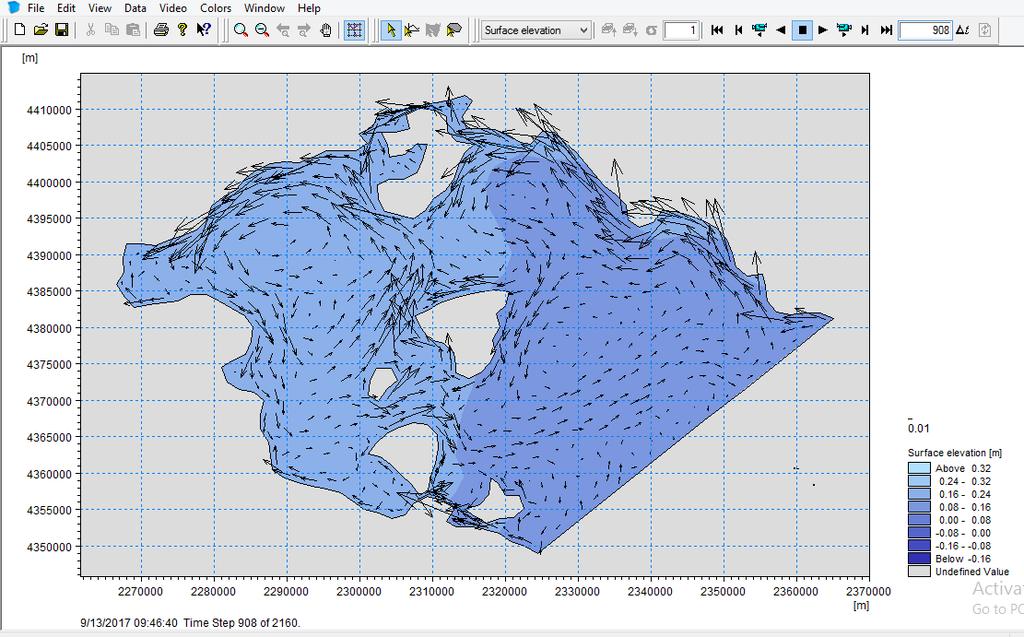Open a file with the folder icon
This screenshot has height=637, width=1024.
point(40,30)
